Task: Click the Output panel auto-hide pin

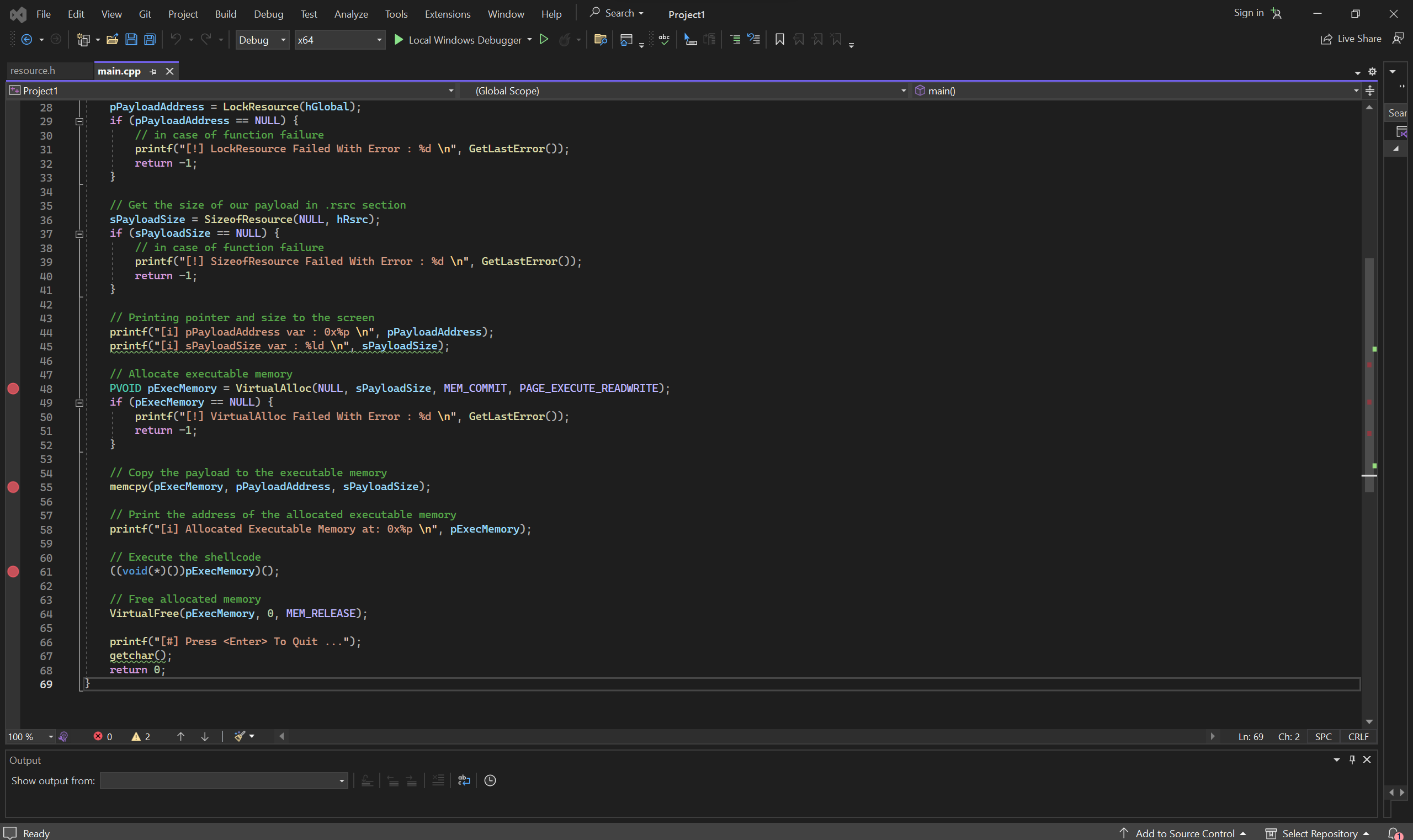Action: pos(1352,759)
